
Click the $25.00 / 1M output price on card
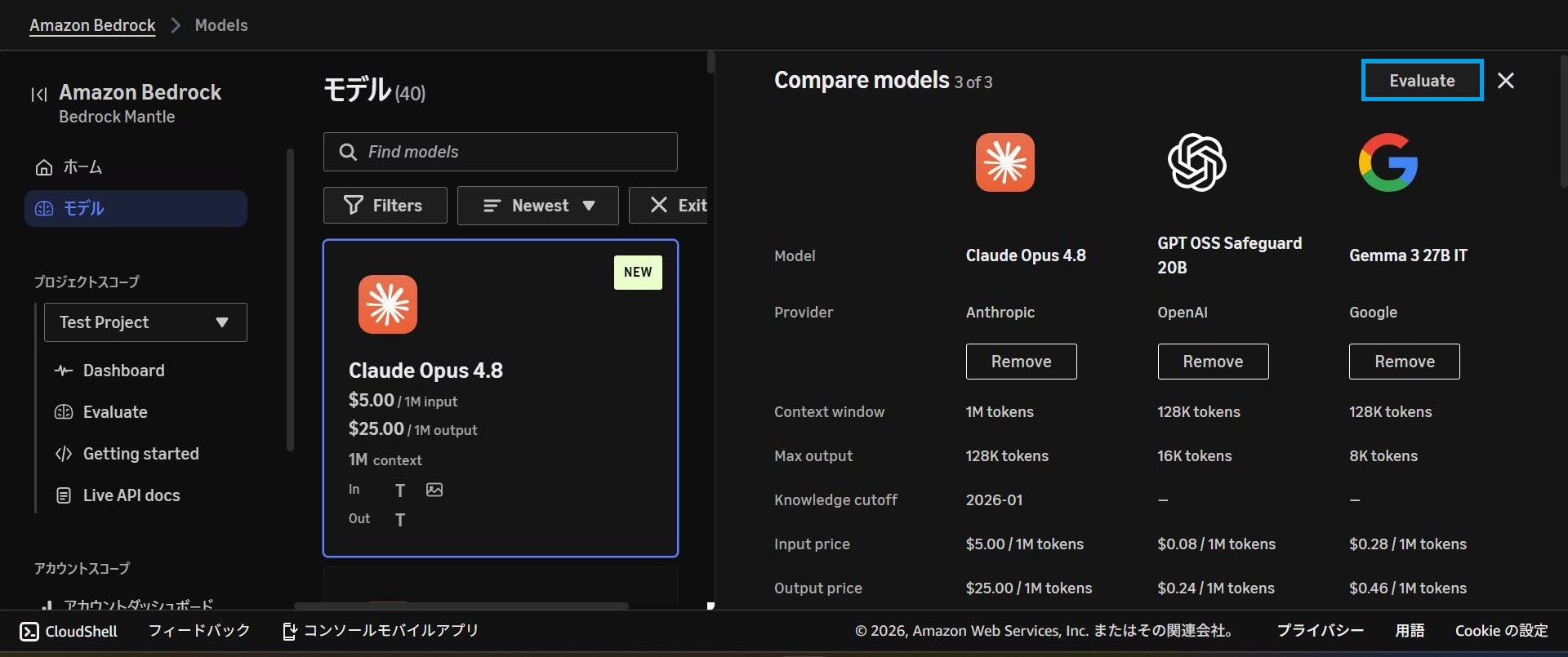tap(413, 429)
